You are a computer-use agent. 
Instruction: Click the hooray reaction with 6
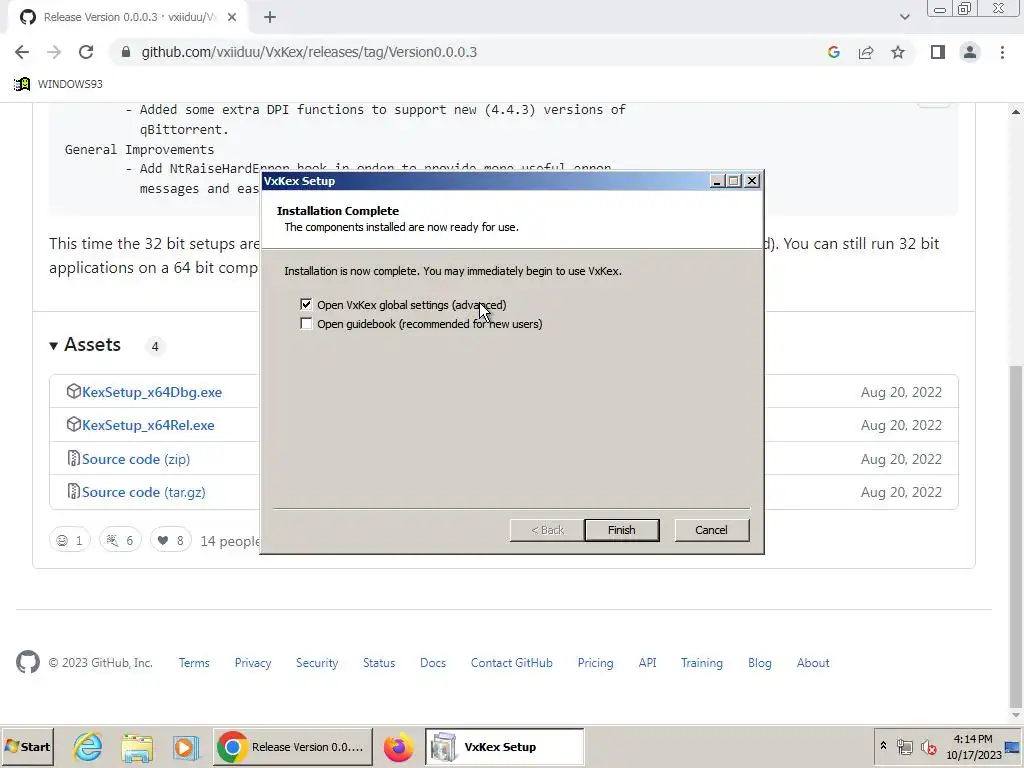click(120, 540)
